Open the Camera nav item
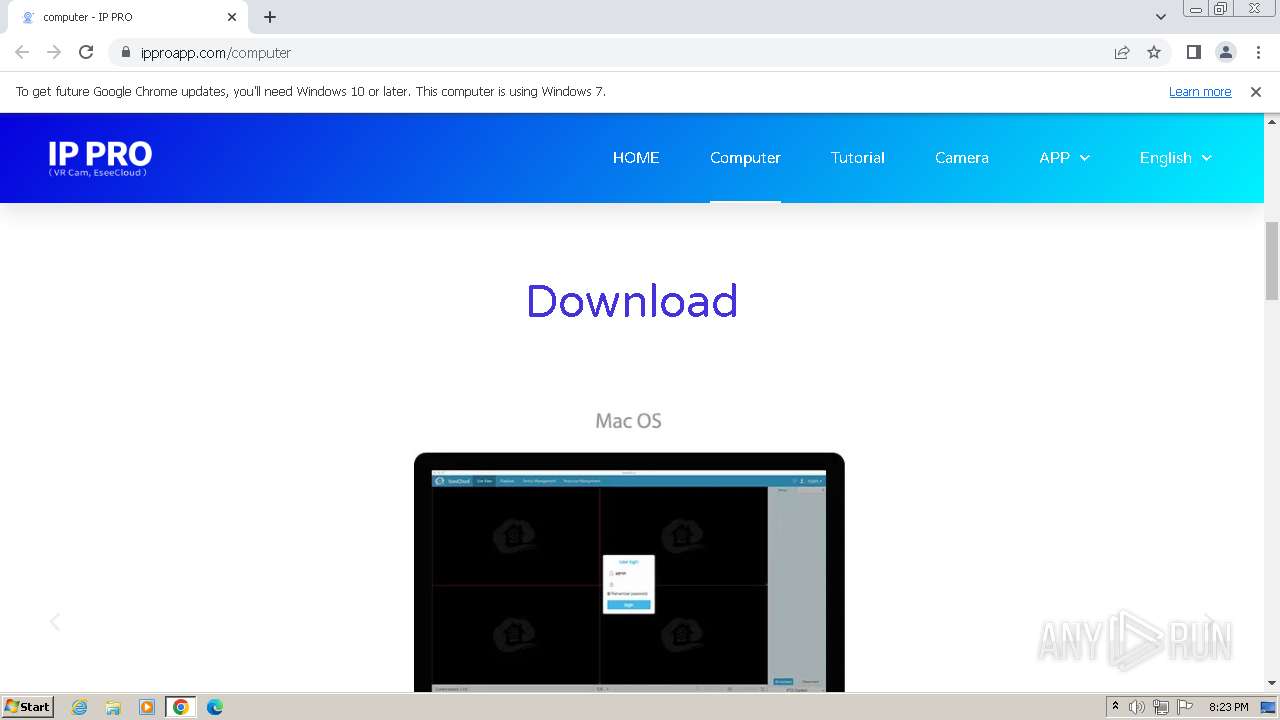 [x=962, y=157]
